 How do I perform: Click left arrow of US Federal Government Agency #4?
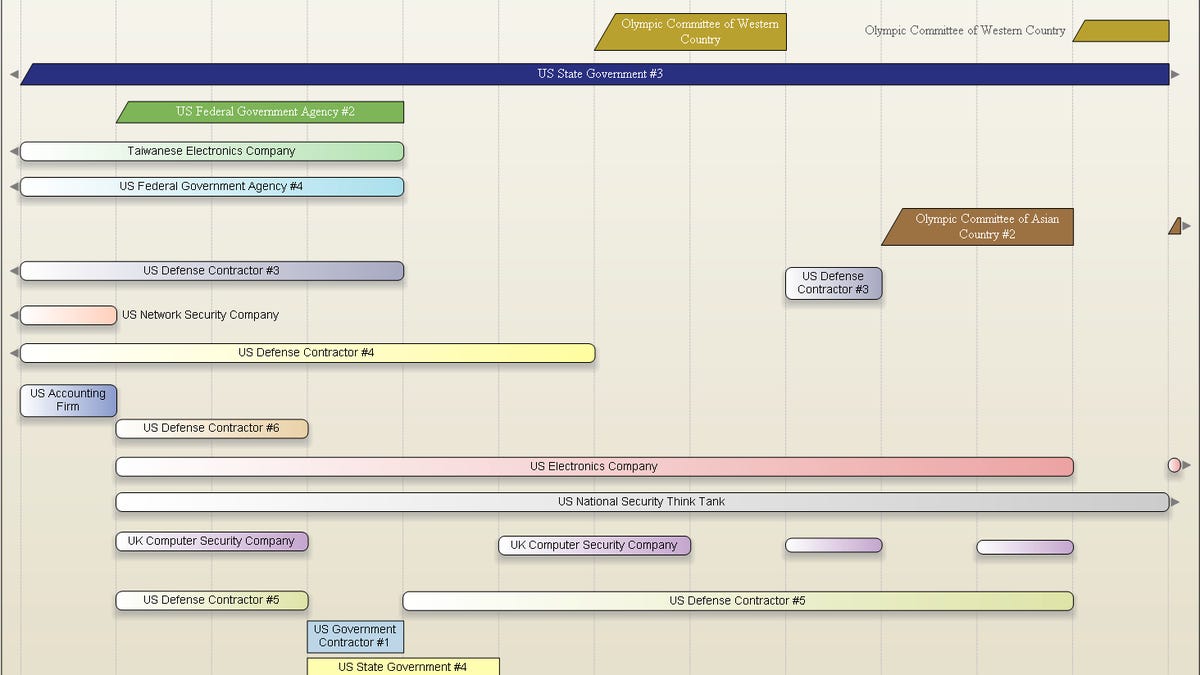click(x=14, y=186)
